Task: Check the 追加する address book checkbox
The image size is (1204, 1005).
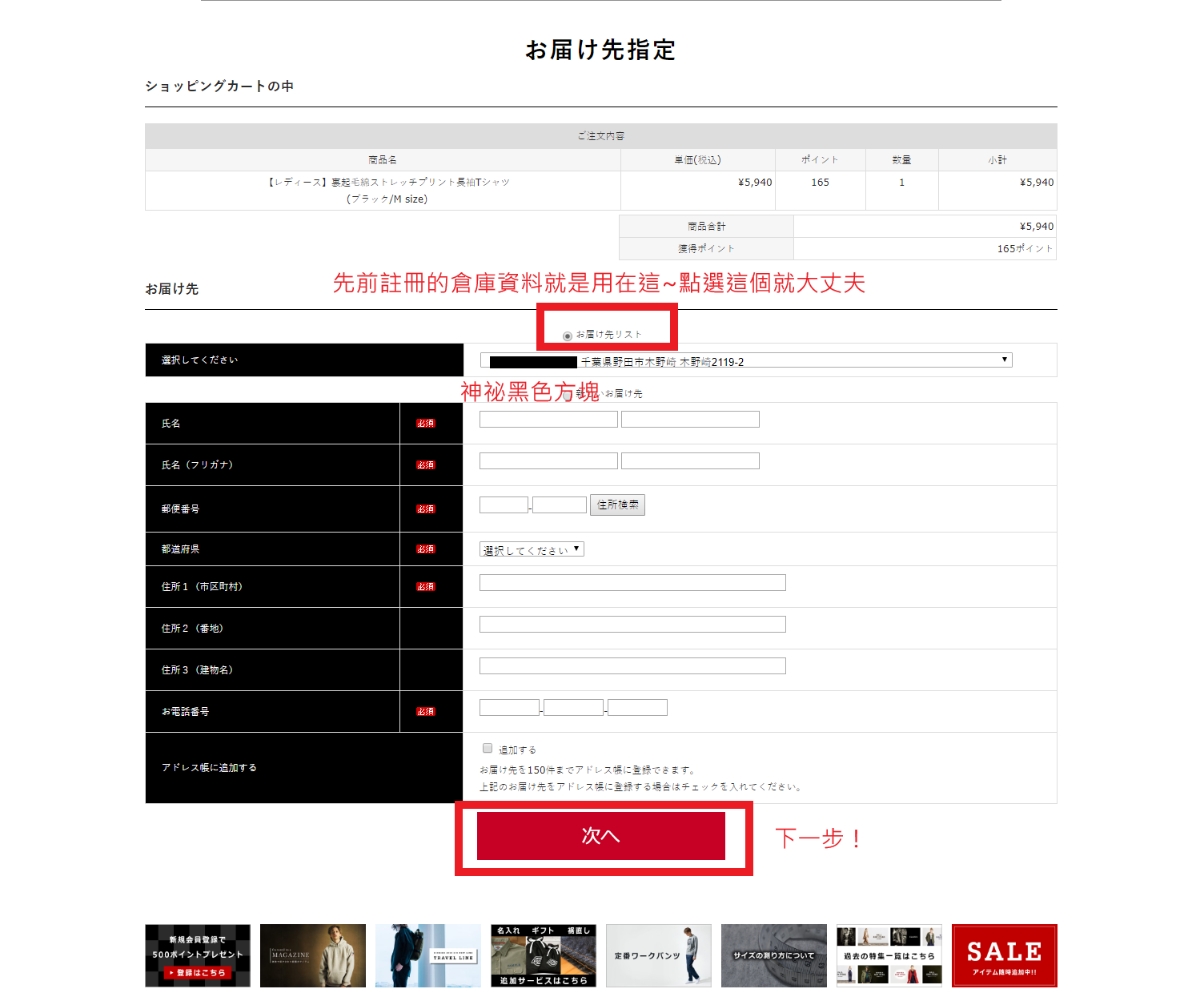Action: coord(488,749)
